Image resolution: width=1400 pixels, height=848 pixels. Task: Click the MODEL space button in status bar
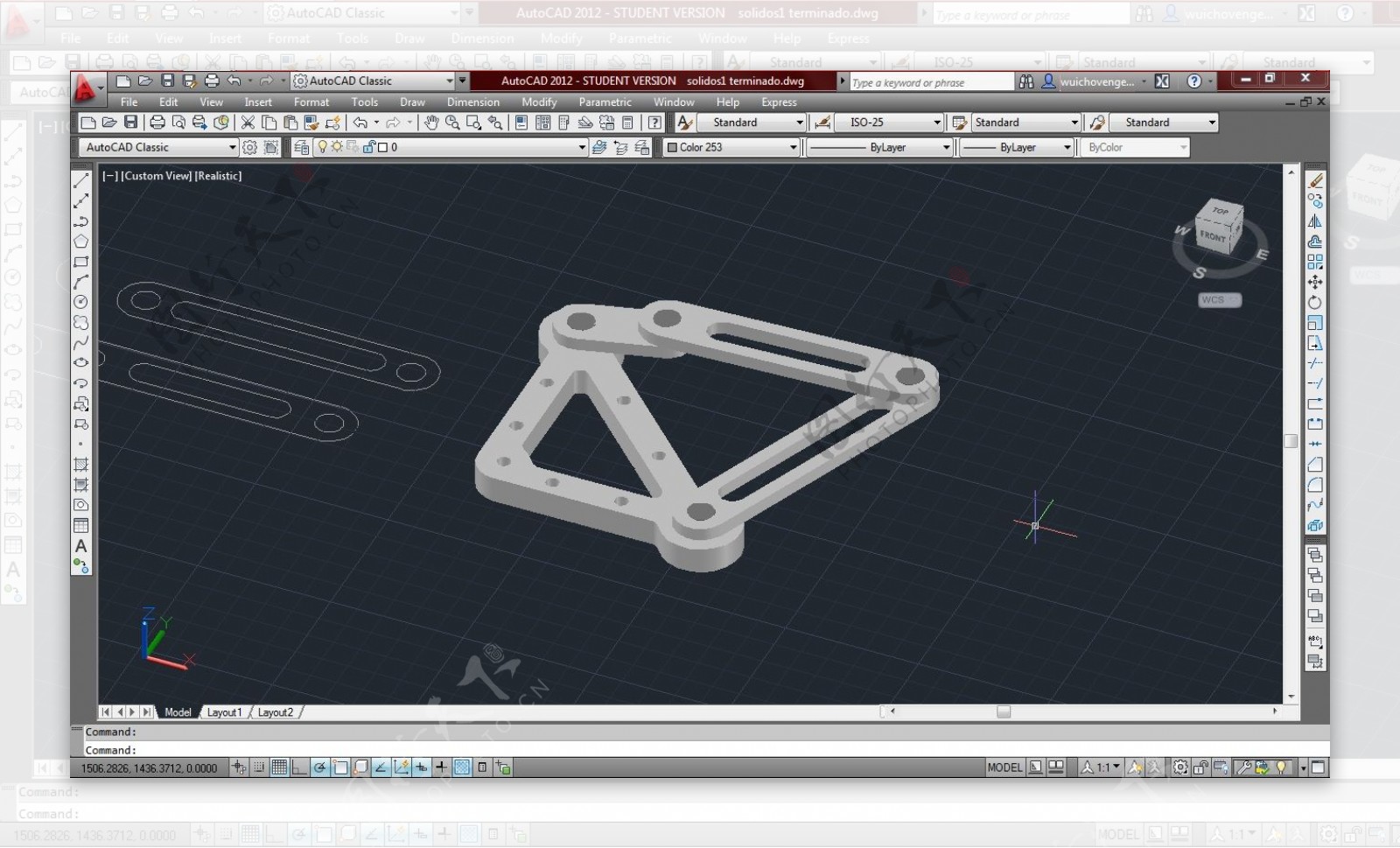(1004, 767)
